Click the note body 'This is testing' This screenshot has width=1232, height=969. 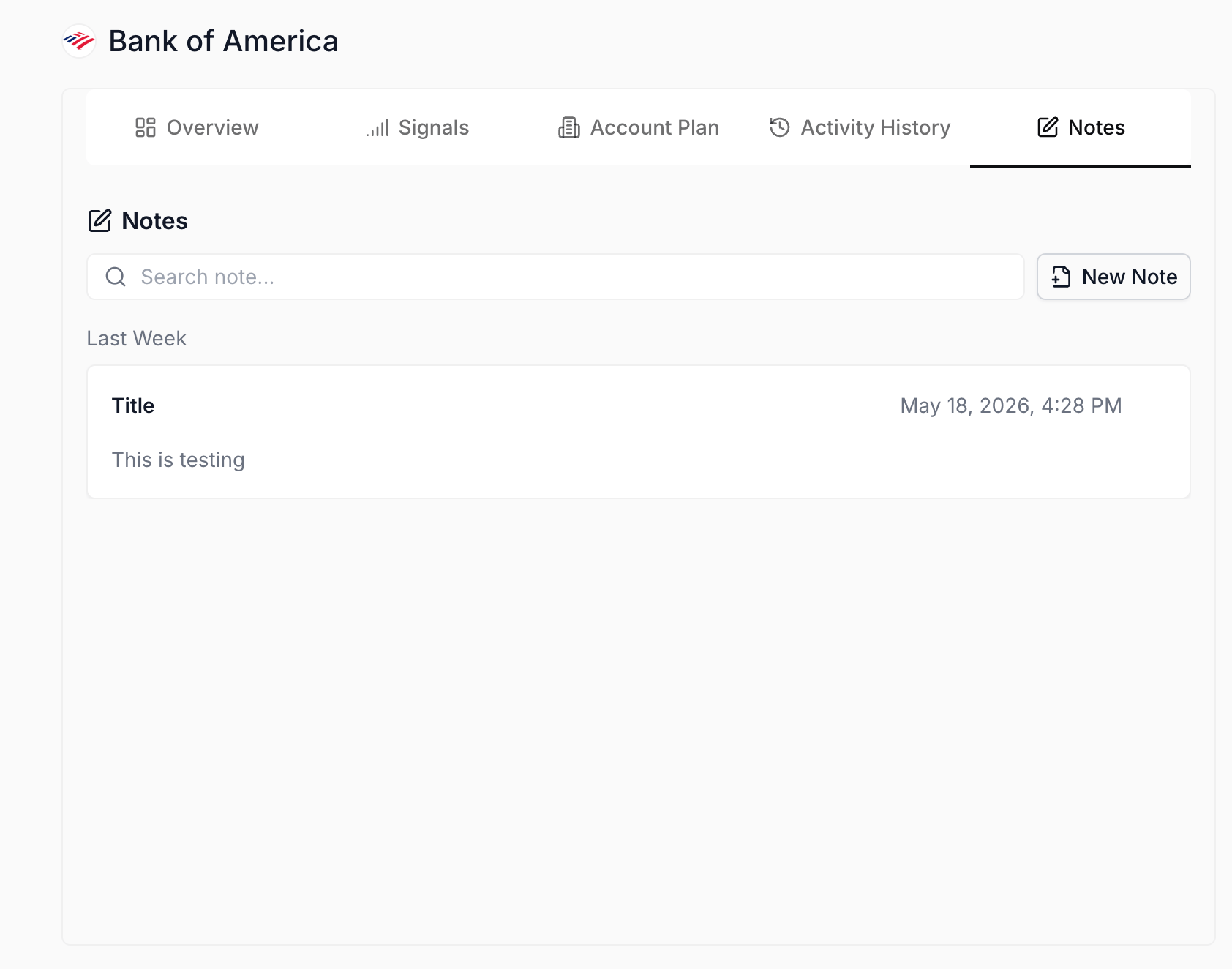178,460
